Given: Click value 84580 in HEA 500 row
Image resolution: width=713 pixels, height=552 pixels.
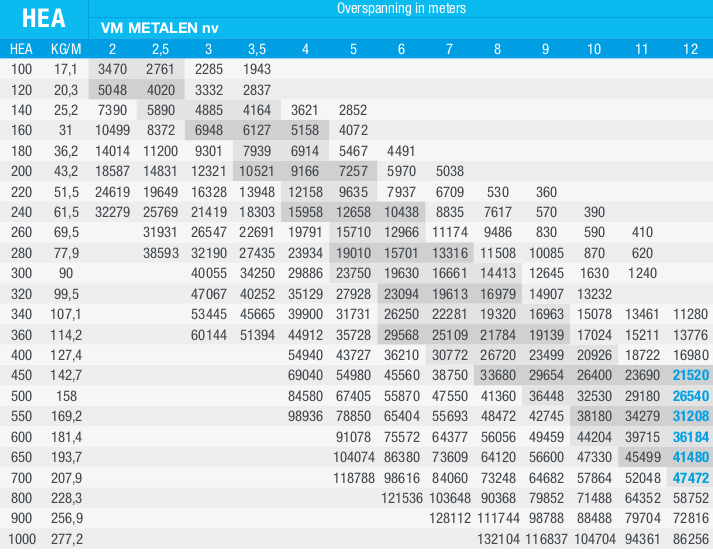Looking at the screenshot, I should (x=305, y=396).
